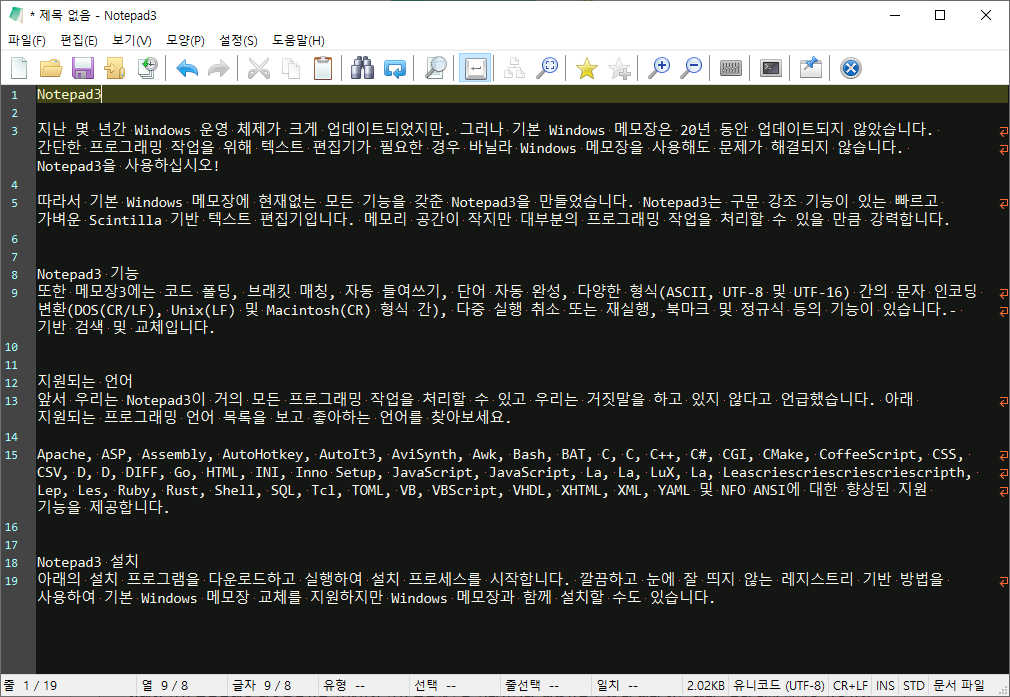The width and height of the screenshot is (1010, 697).
Task: Click the folder-with-arrow icon after Save
Action: click(x=115, y=68)
